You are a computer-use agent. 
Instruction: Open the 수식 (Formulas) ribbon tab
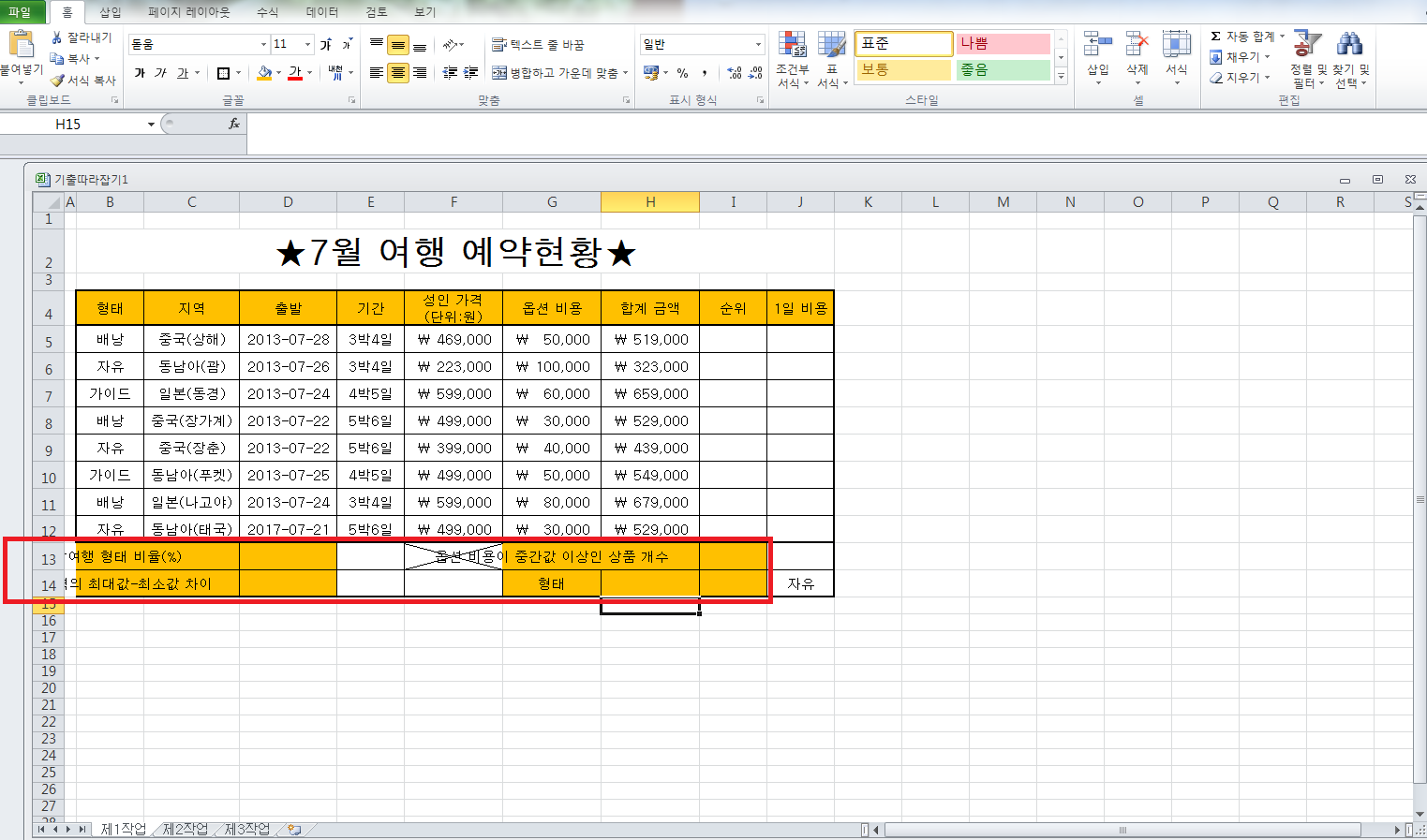coord(267,12)
